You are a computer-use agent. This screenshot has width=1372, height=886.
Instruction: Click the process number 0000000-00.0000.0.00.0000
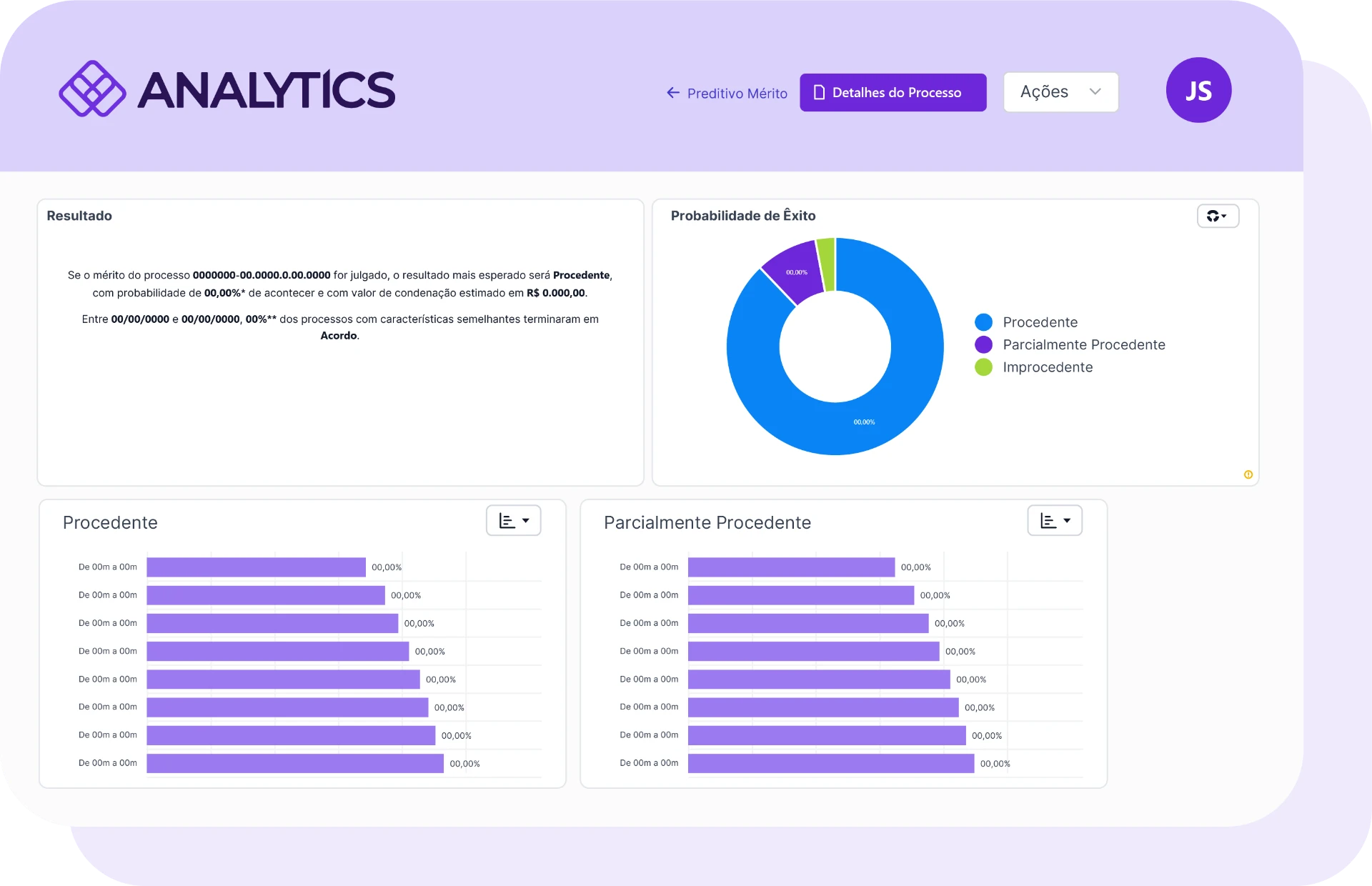pyautogui.click(x=262, y=275)
